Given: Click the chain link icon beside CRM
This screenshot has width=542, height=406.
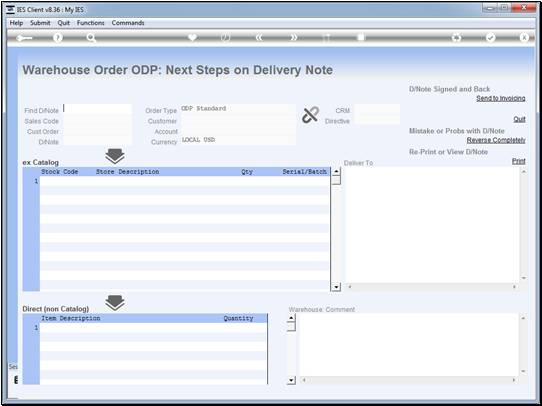Looking at the screenshot, I should click(x=310, y=115).
